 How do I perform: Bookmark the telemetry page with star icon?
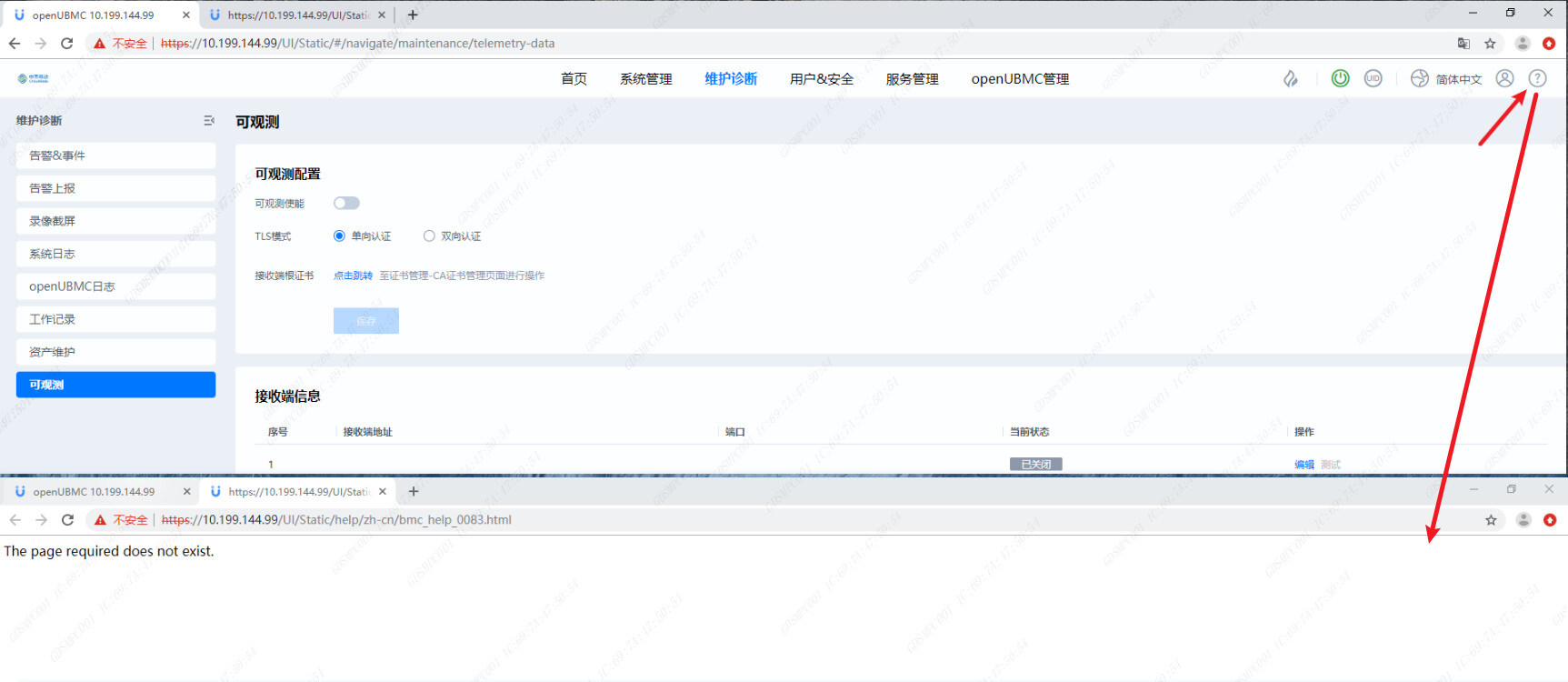click(1490, 44)
